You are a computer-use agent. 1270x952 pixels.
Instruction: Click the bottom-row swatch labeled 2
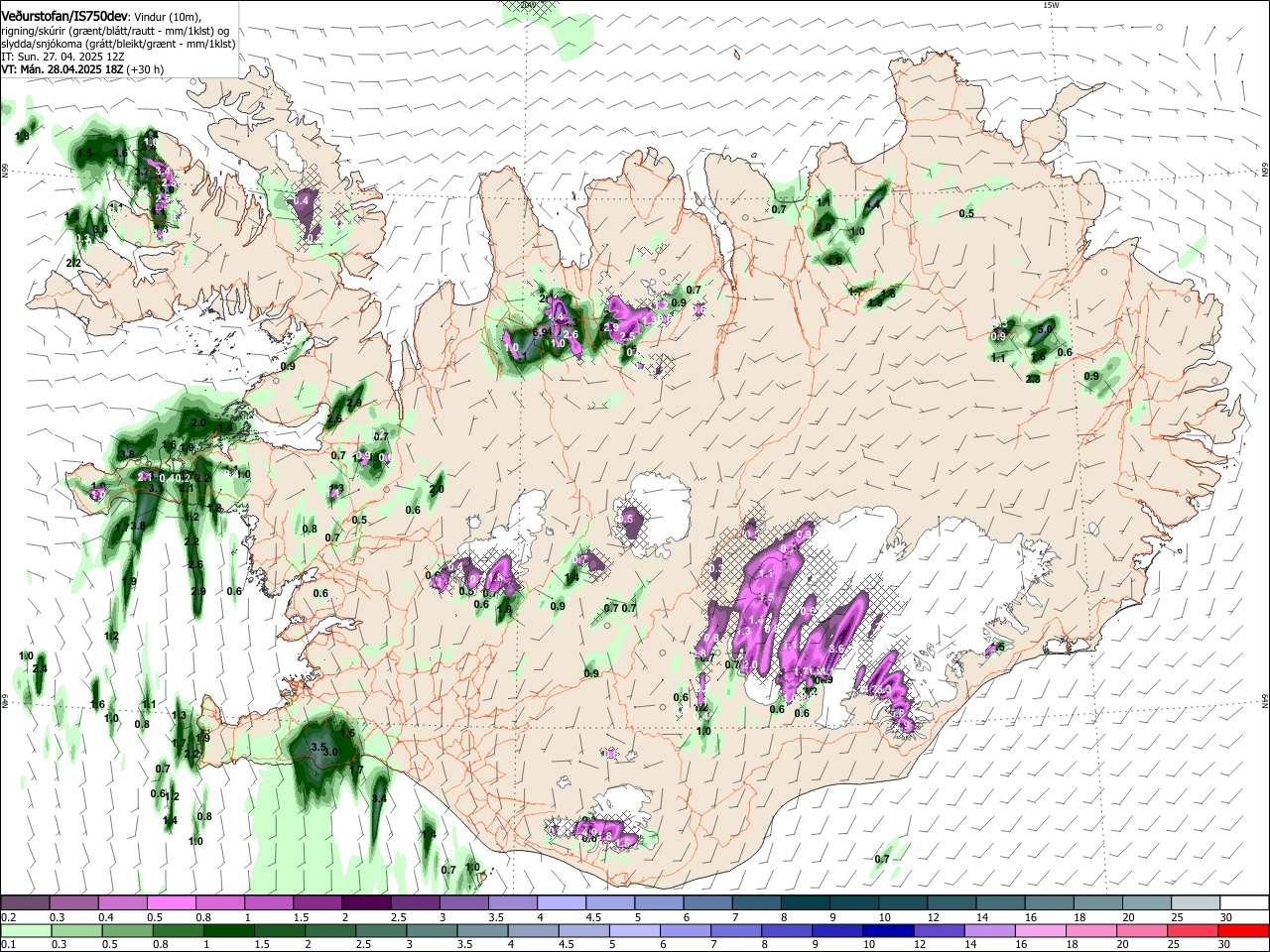[329, 930]
